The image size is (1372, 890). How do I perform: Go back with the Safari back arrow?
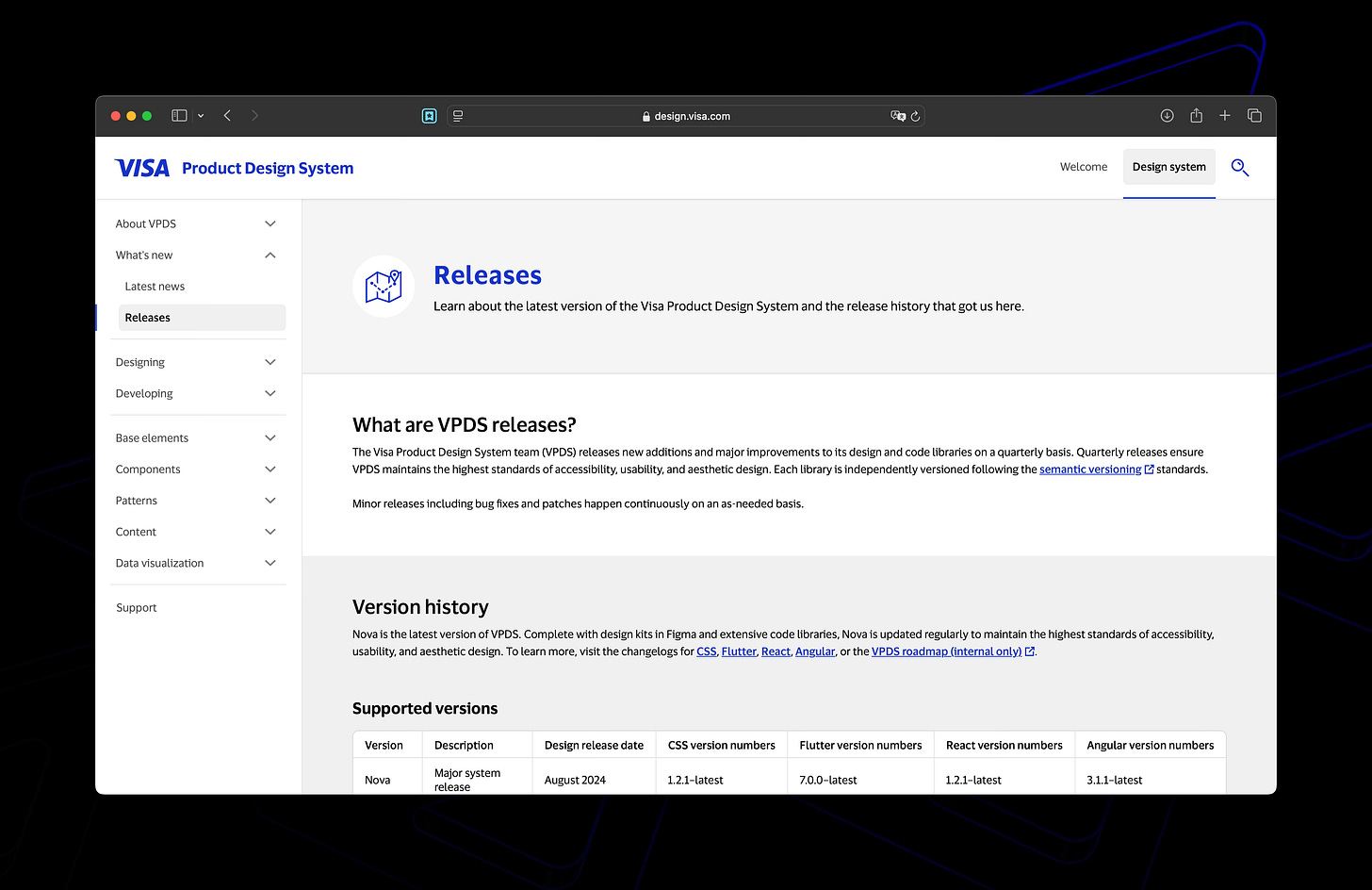click(x=227, y=116)
